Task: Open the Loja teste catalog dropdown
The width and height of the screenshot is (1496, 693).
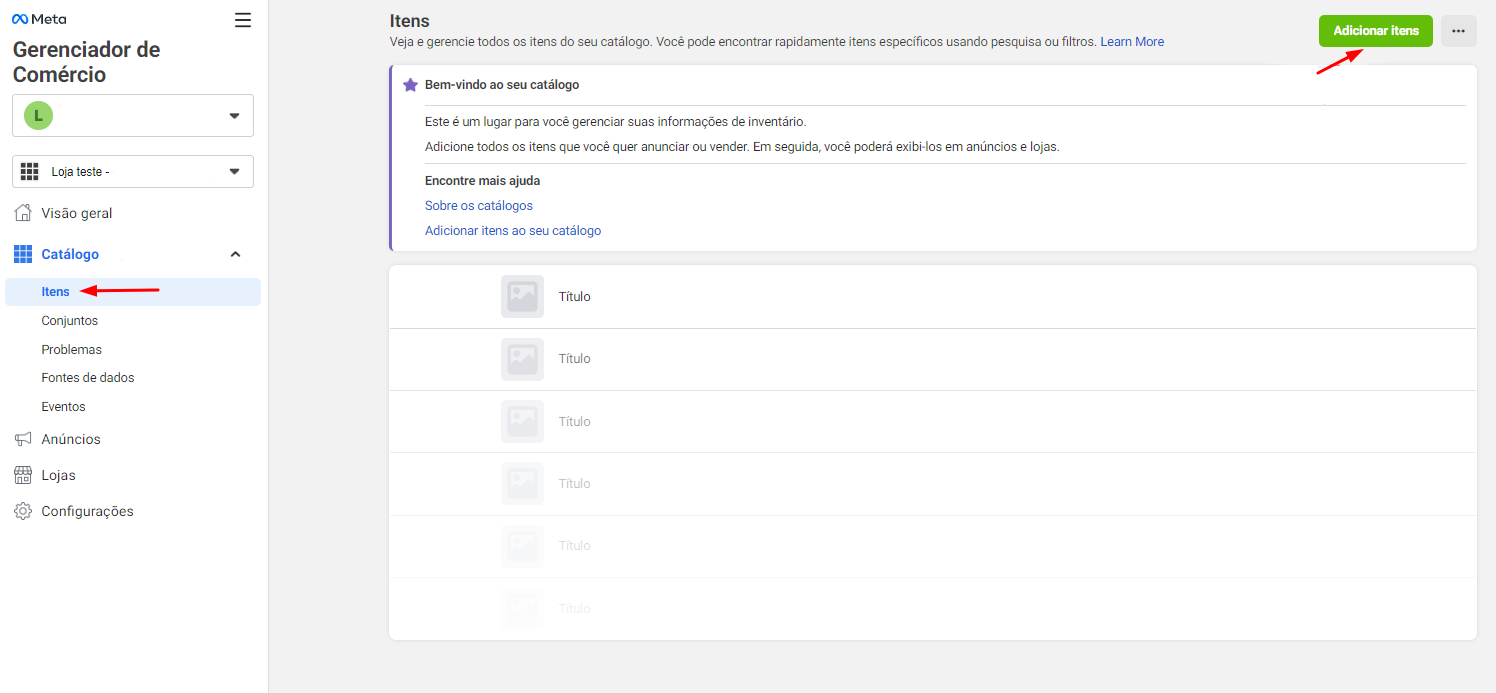Action: pos(133,172)
